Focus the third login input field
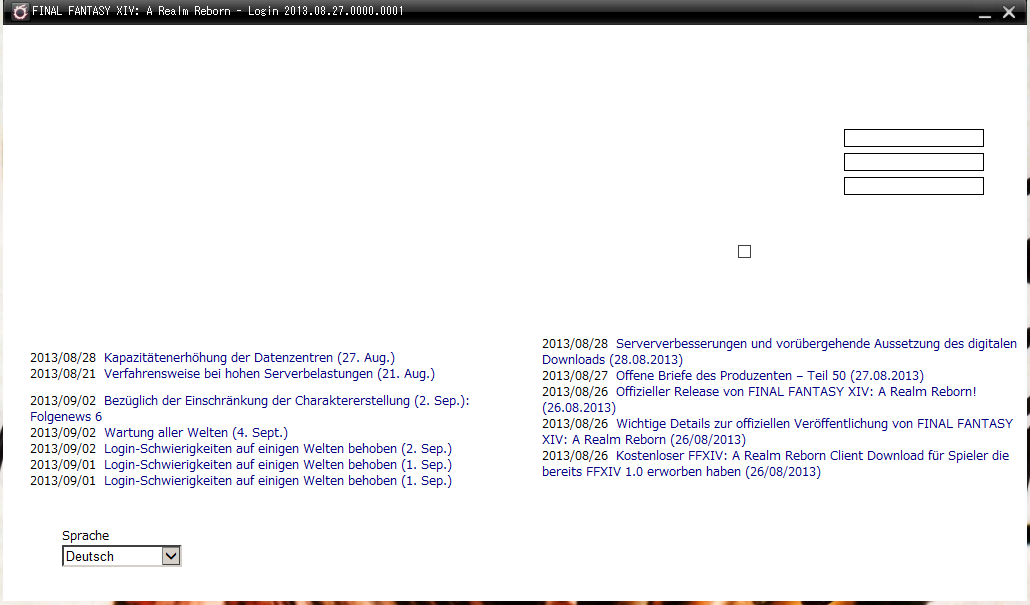The image size is (1030, 605). [914, 186]
